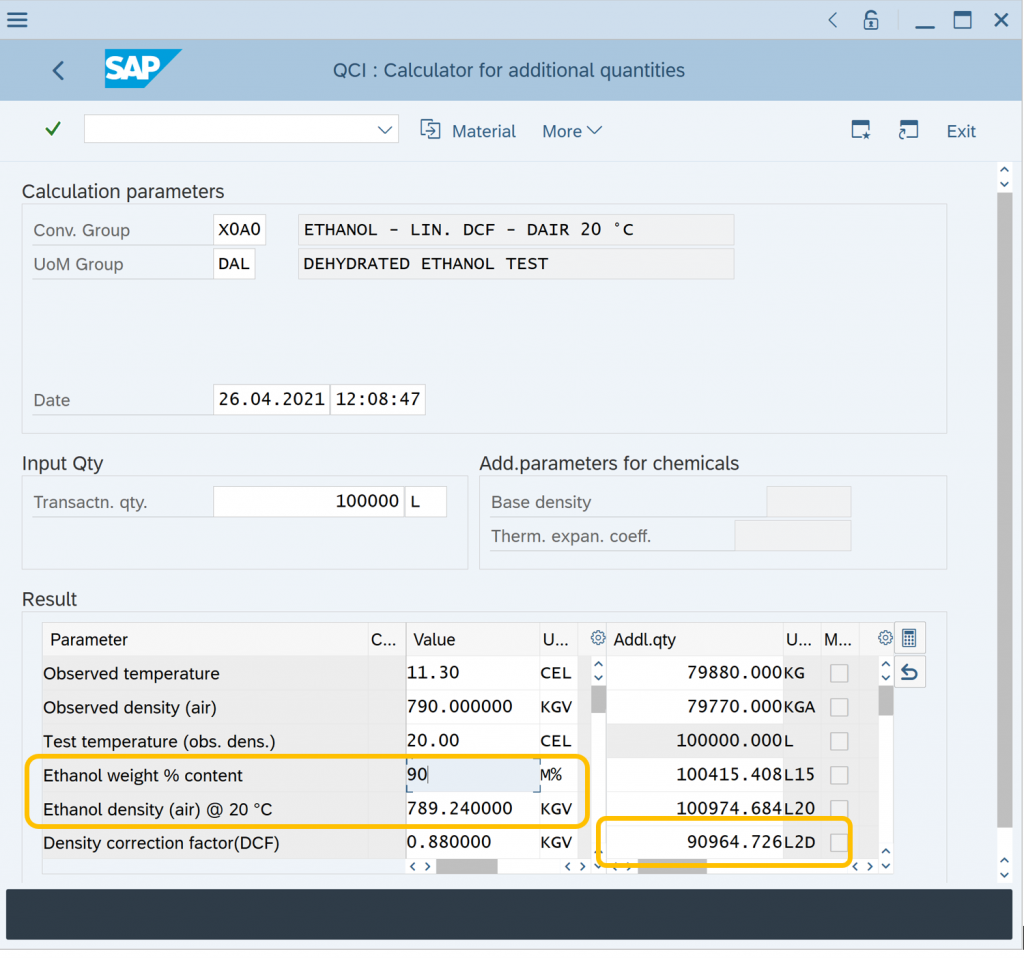Select the Addl.qty column header
The image size is (1024, 958).
[696, 639]
